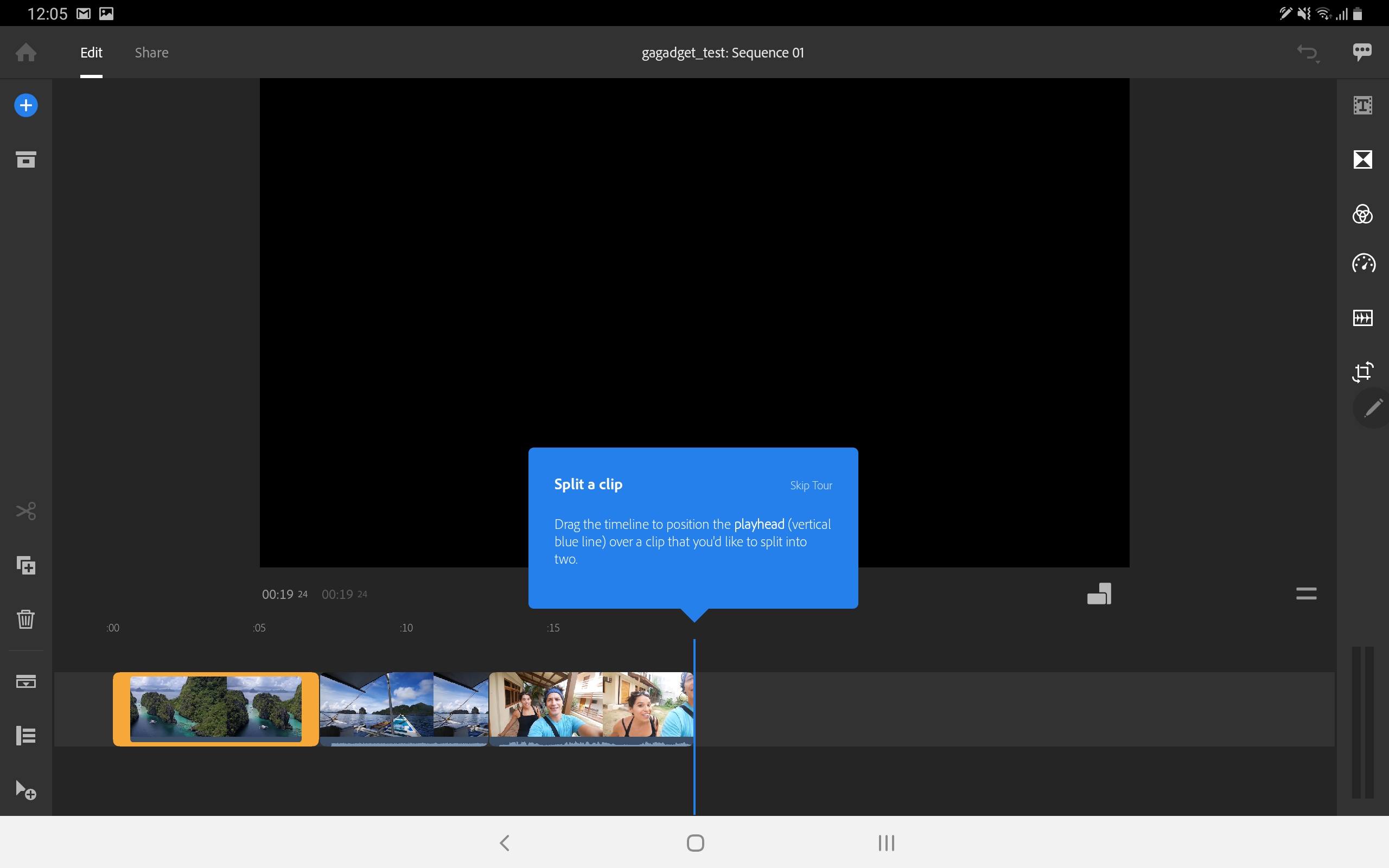The image size is (1389, 868).
Task: Duplicate the selected clip
Action: [26, 565]
